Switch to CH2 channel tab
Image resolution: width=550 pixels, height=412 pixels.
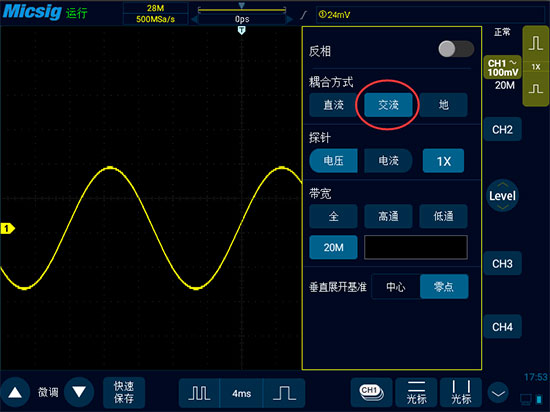(502, 129)
